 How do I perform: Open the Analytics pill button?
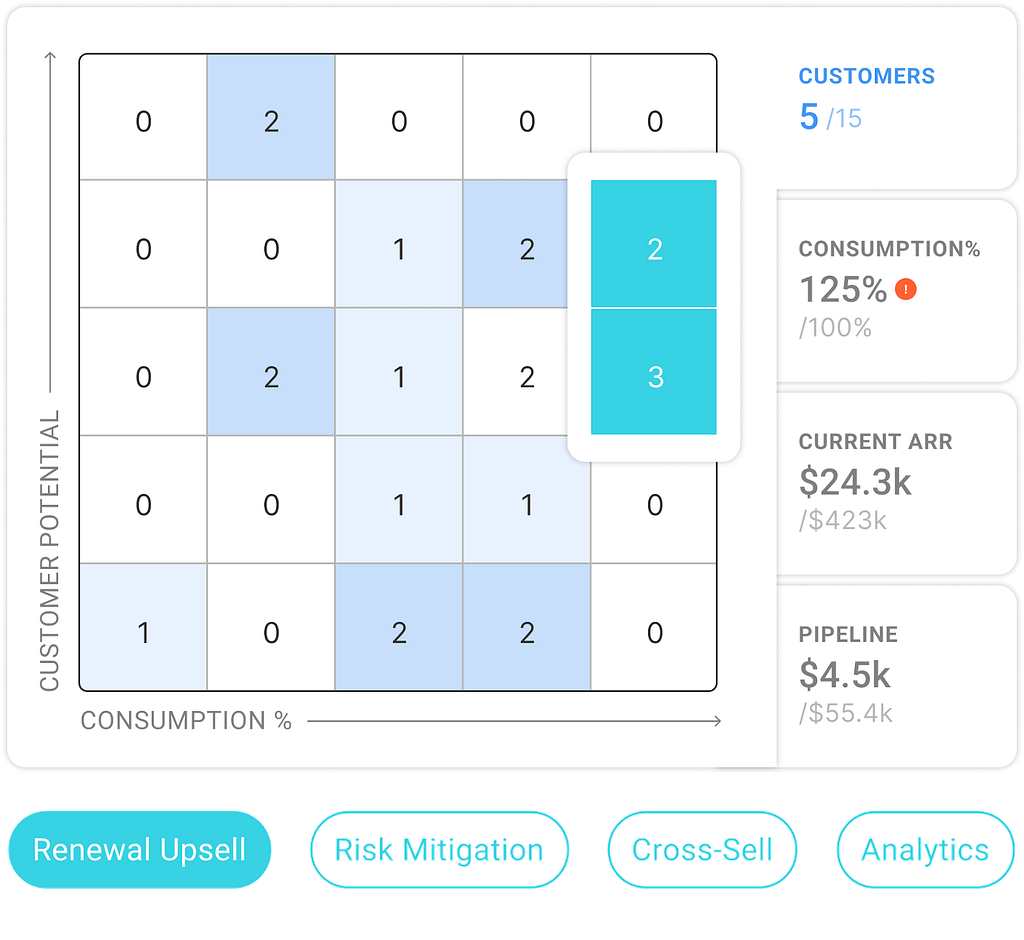[x=925, y=849]
